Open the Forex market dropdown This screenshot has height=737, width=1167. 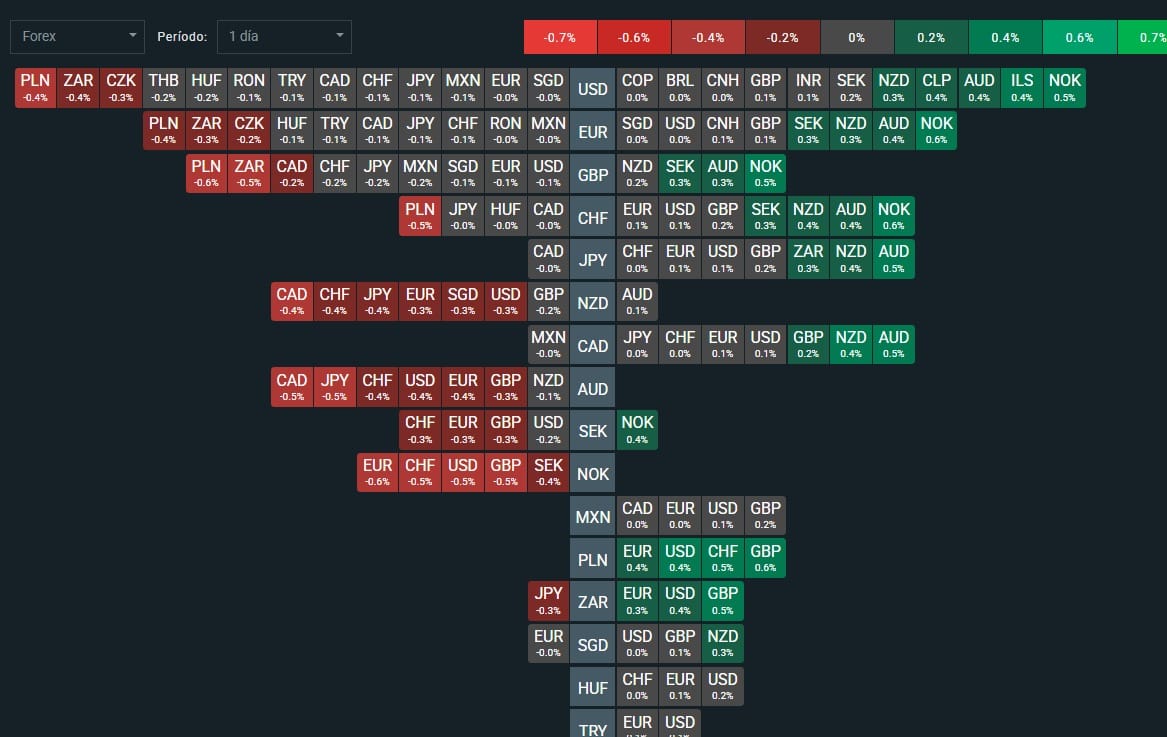77,36
